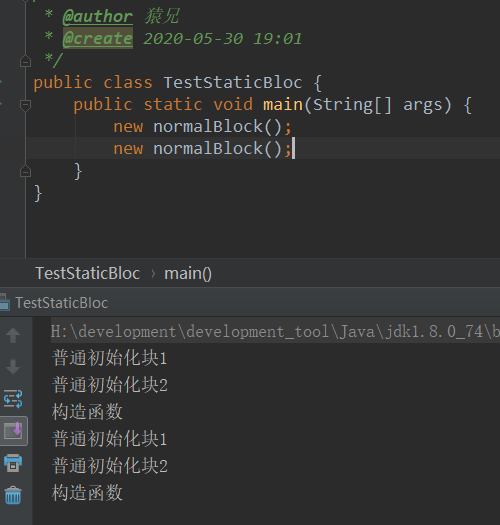This screenshot has height=525, width=500.
Task: Click String[] args parameter in main signature
Action: 382,104
